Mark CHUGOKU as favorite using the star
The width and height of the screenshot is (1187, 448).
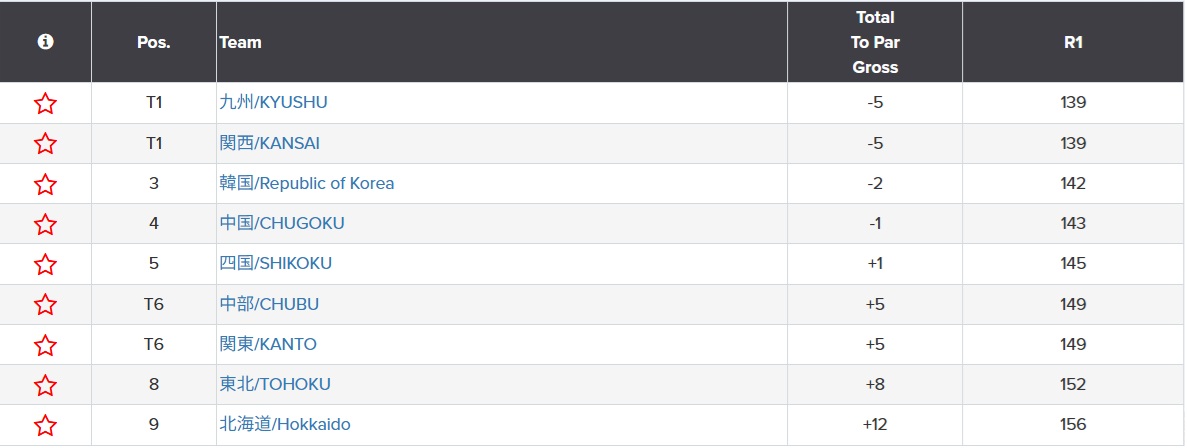[45, 224]
